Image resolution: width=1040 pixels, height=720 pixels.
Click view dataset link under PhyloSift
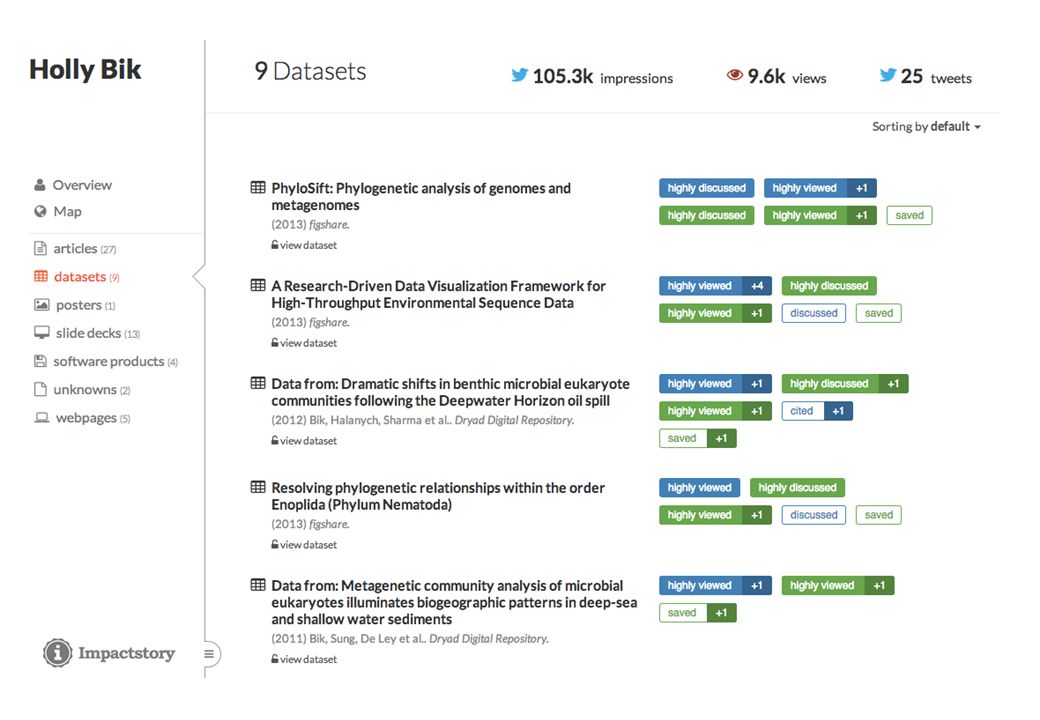[x=304, y=245]
